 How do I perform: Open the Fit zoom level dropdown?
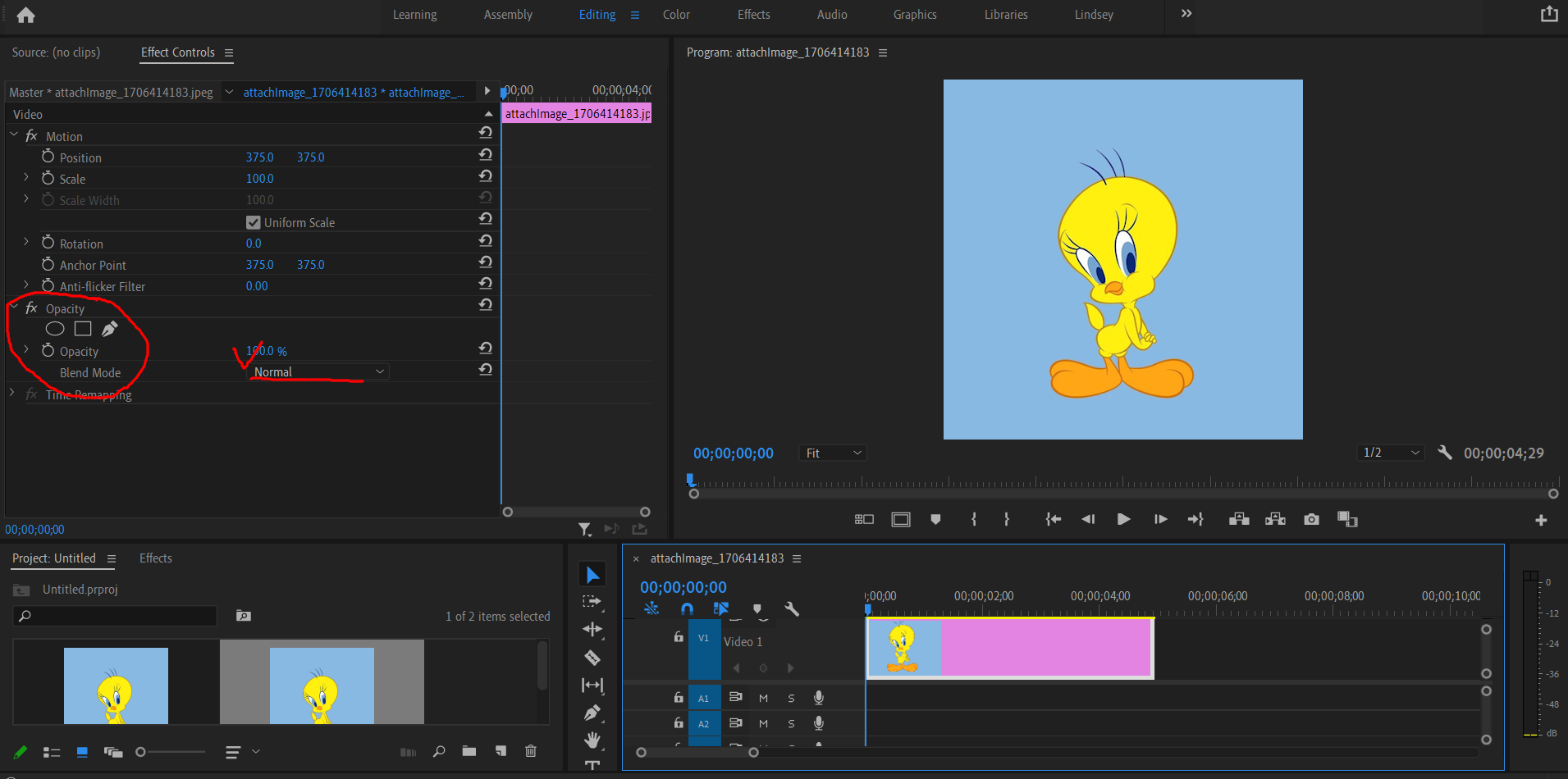pos(833,453)
